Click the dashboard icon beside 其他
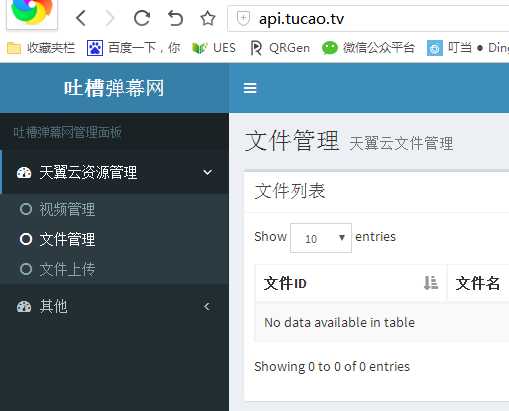The width and height of the screenshot is (509, 411). coord(24,306)
